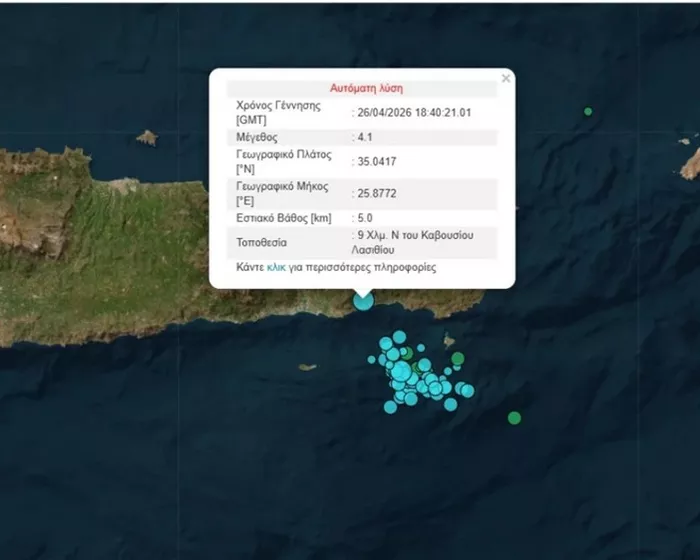Image resolution: width=700 pixels, height=560 pixels.
Task: Click the 'Αυτόματη λύση' popup header
Action: coord(366,88)
